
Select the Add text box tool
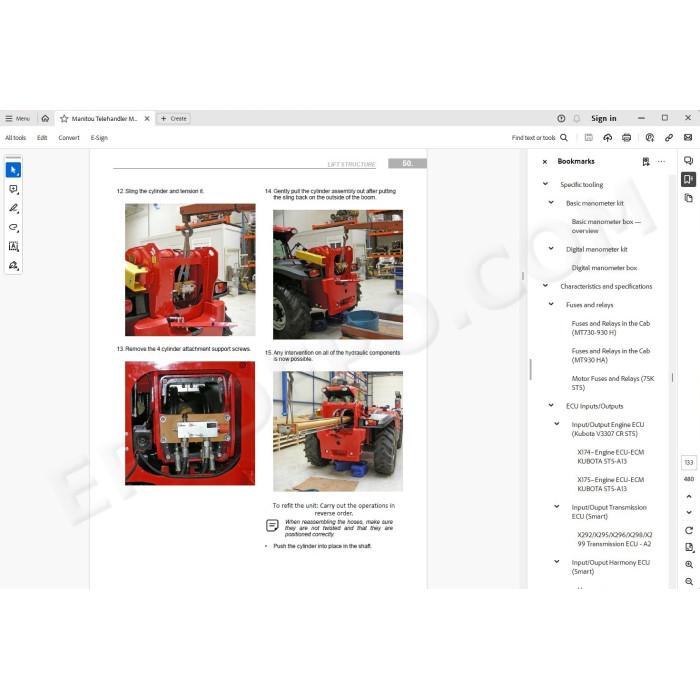point(13,246)
